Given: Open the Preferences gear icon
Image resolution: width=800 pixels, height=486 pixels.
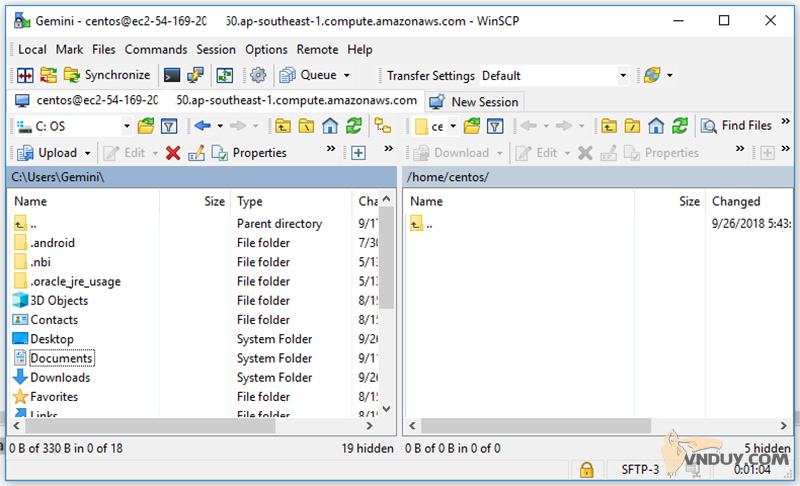Looking at the screenshot, I should [x=258, y=75].
